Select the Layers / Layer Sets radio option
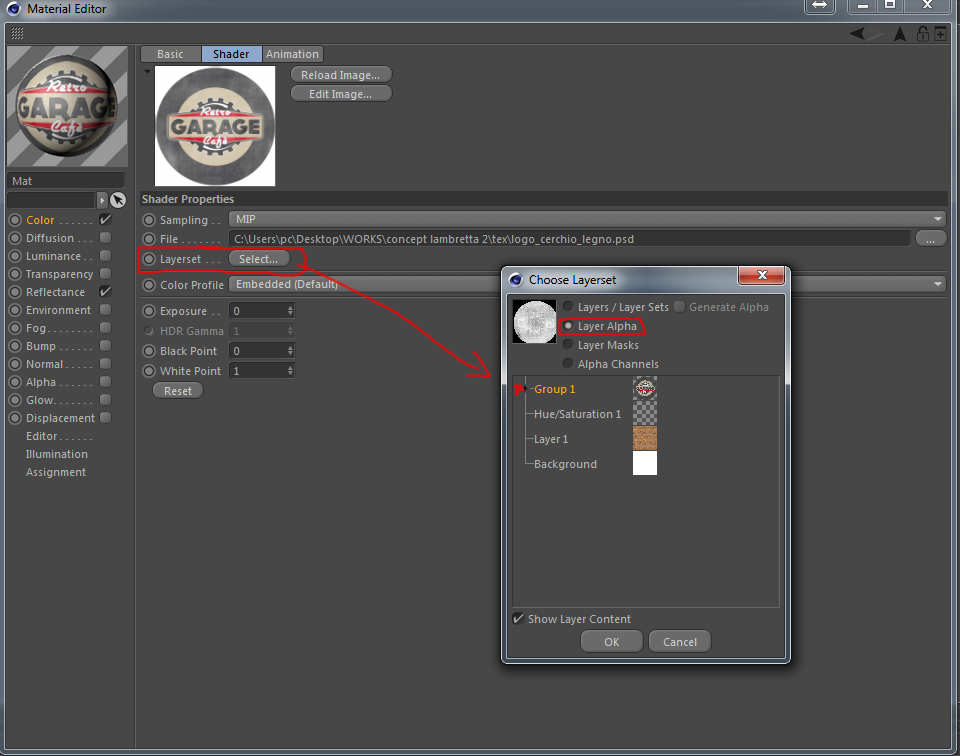The width and height of the screenshot is (960, 756). click(x=568, y=306)
